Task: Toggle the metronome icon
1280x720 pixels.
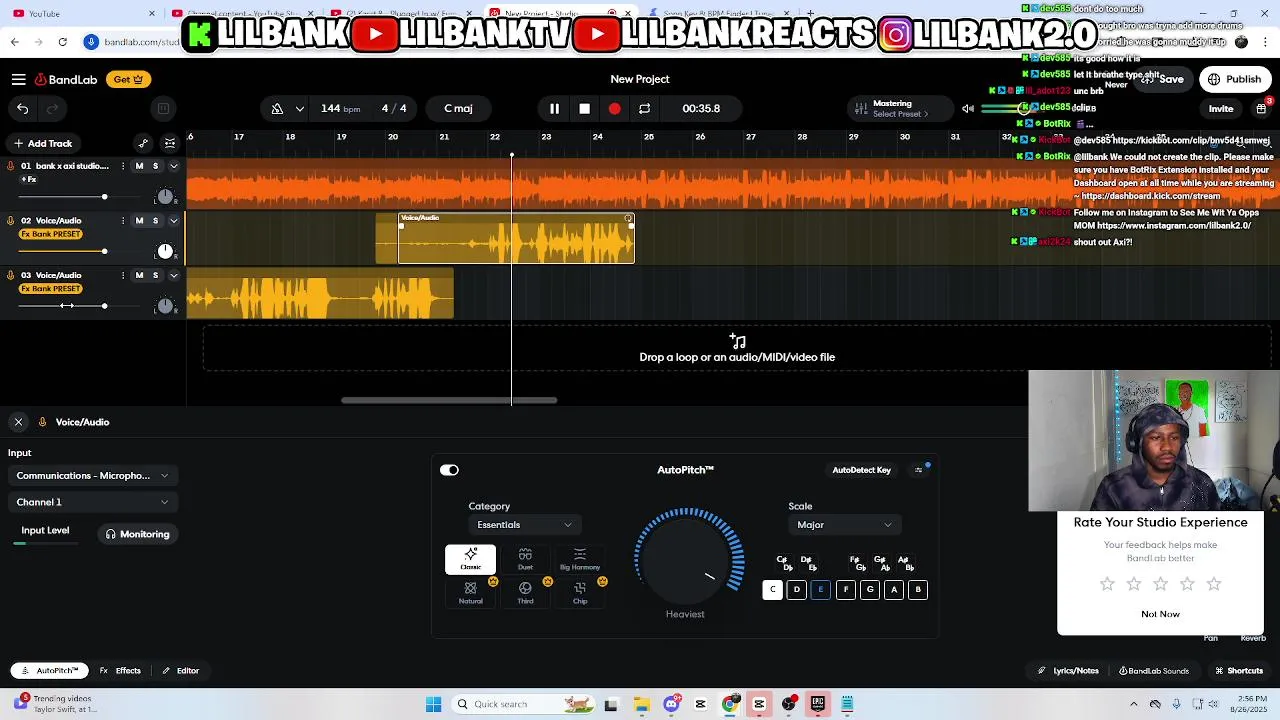Action: pyautogui.click(x=276, y=108)
